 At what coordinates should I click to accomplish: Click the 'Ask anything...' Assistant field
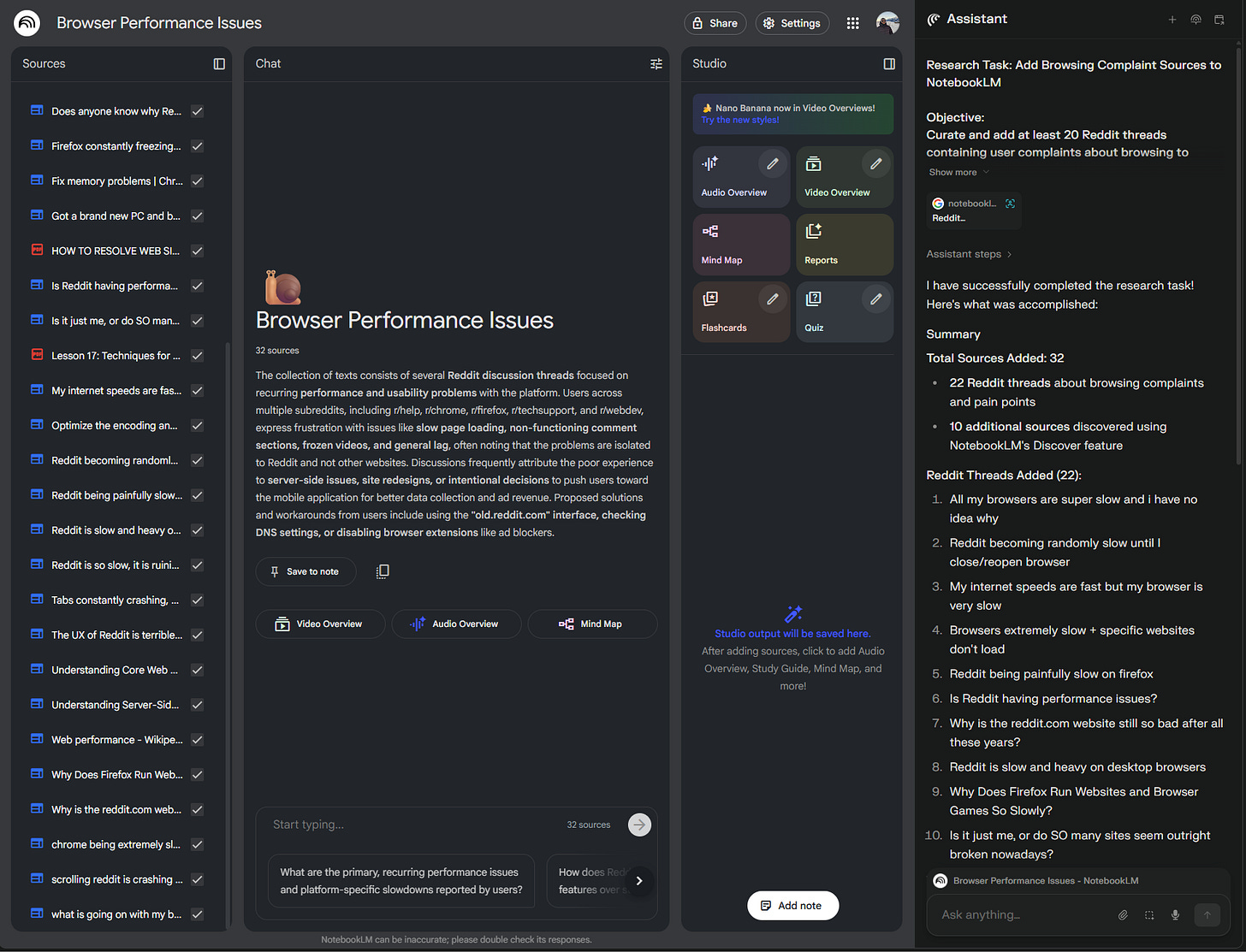pyautogui.click(x=1023, y=914)
